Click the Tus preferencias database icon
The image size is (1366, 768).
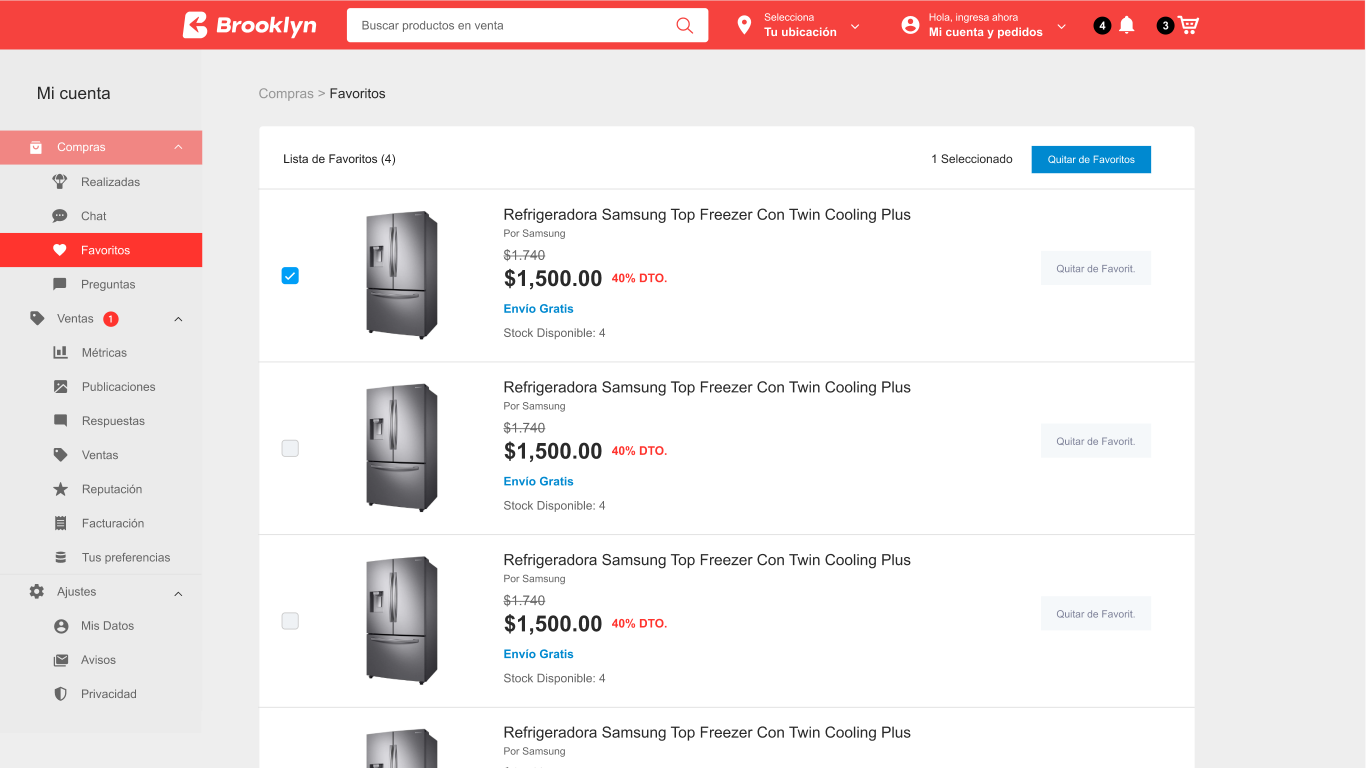click(61, 557)
